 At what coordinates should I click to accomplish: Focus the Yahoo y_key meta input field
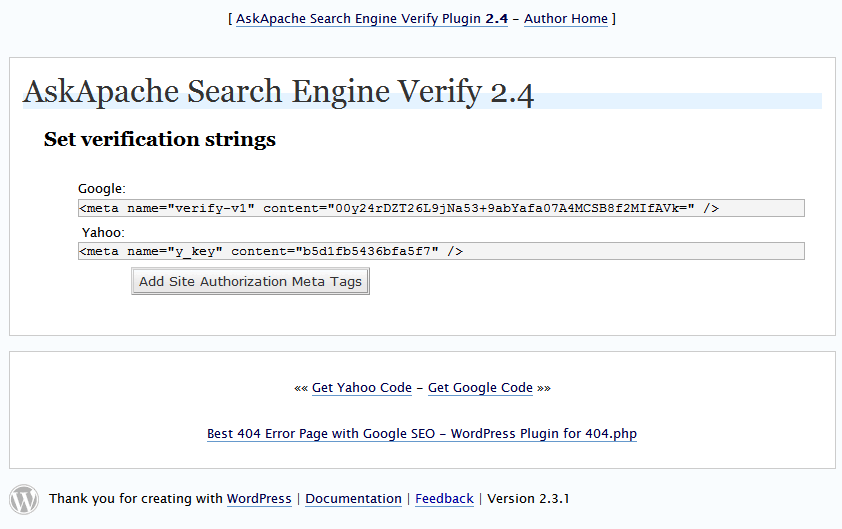pos(441,251)
